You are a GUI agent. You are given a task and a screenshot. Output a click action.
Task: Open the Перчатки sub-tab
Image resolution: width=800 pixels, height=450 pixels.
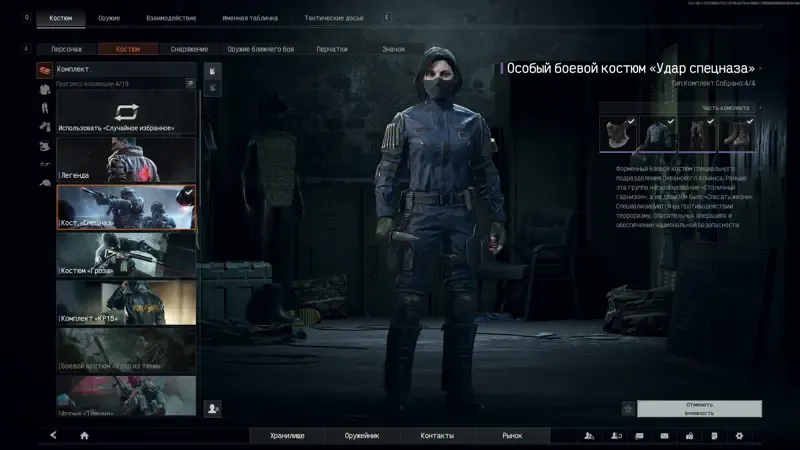pyautogui.click(x=332, y=49)
